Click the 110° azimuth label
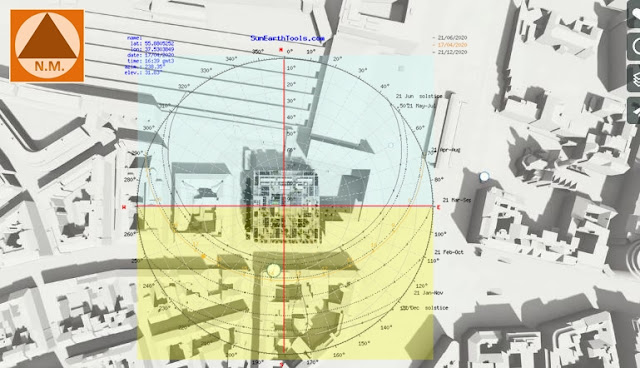Viewport: 640px width, 368px height. (x=433, y=261)
